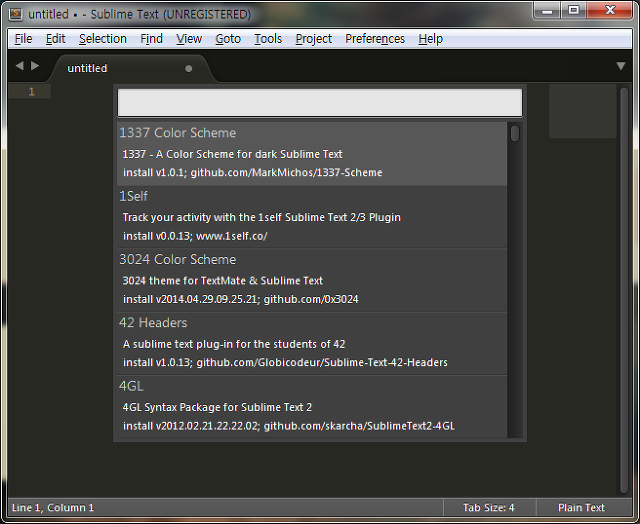Open the Preferences menu
This screenshot has width=640, height=524.
375,39
